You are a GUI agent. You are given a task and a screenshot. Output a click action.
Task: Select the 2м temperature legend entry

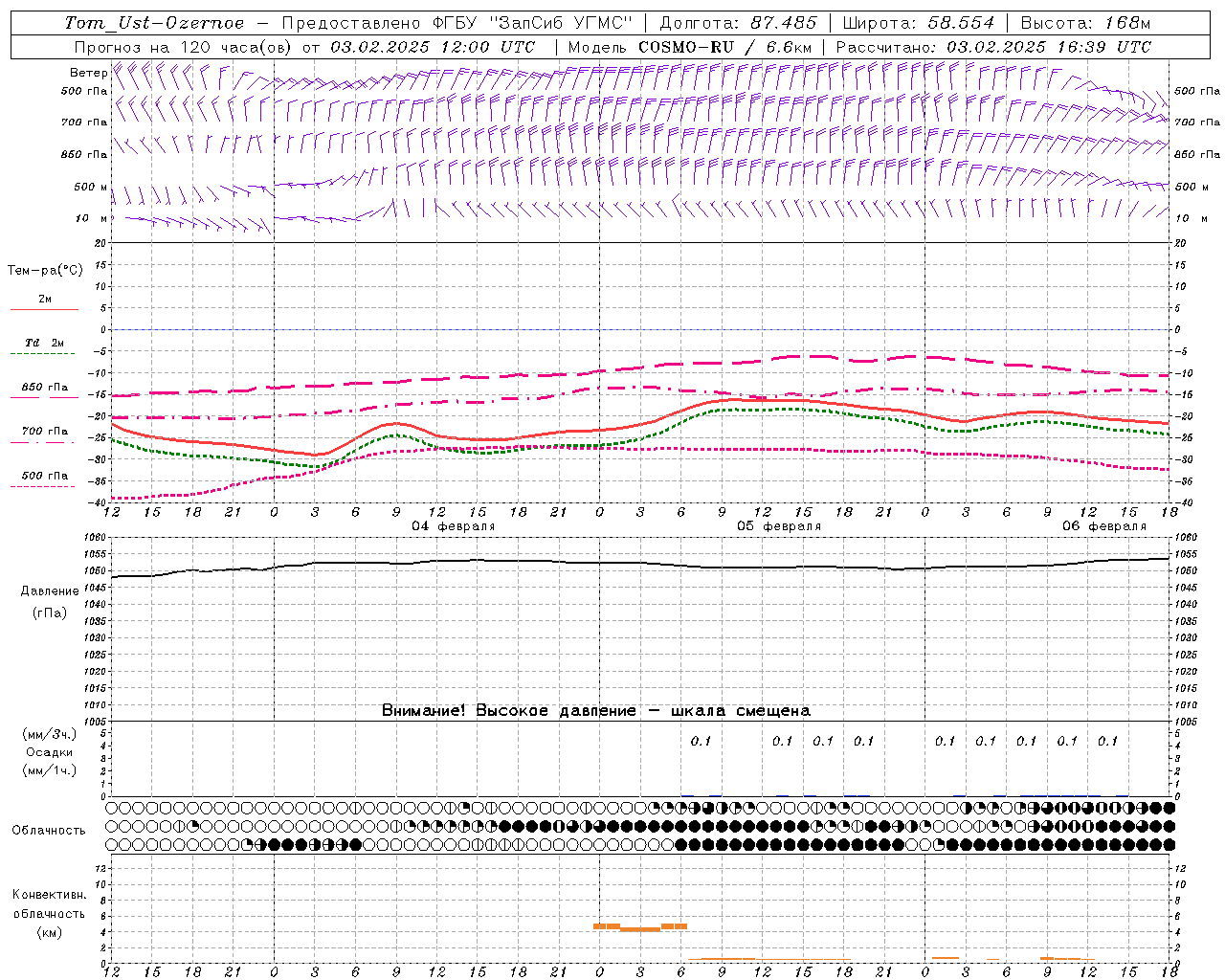44,300
